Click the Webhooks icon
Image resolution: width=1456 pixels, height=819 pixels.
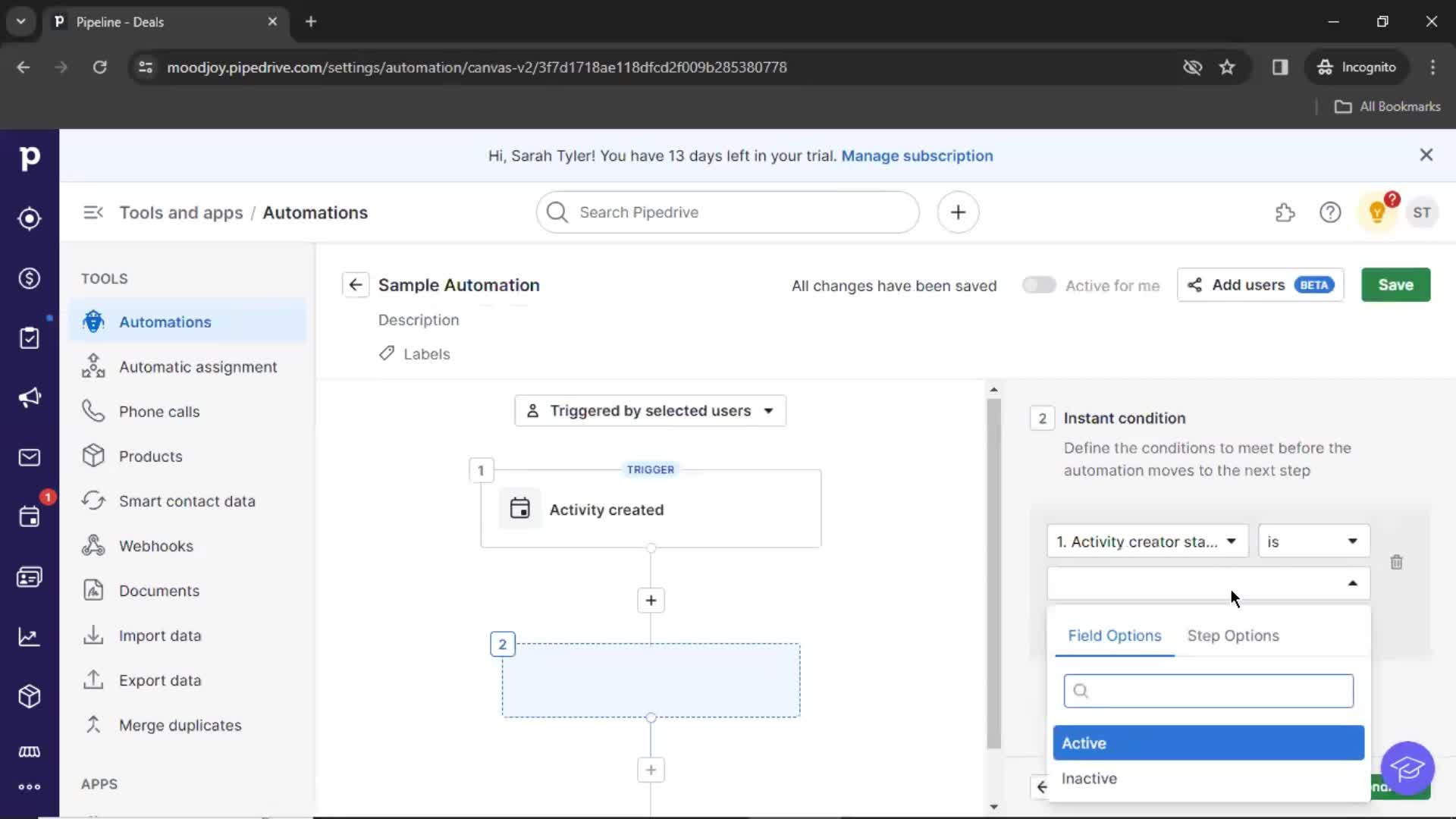pyautogui.click(x=94, y=545)
